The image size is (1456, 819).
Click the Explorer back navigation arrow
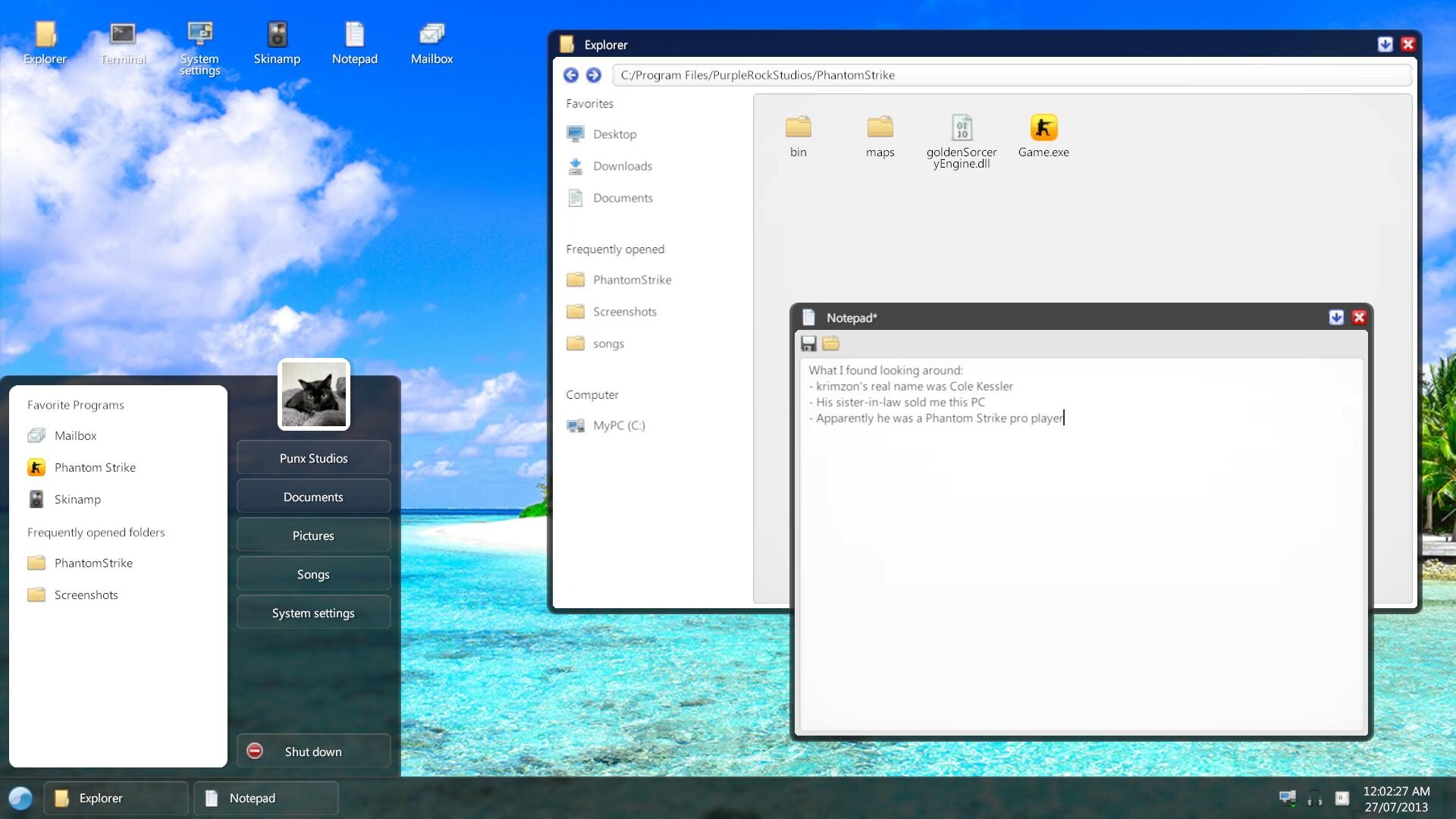[x=572, y=75]
